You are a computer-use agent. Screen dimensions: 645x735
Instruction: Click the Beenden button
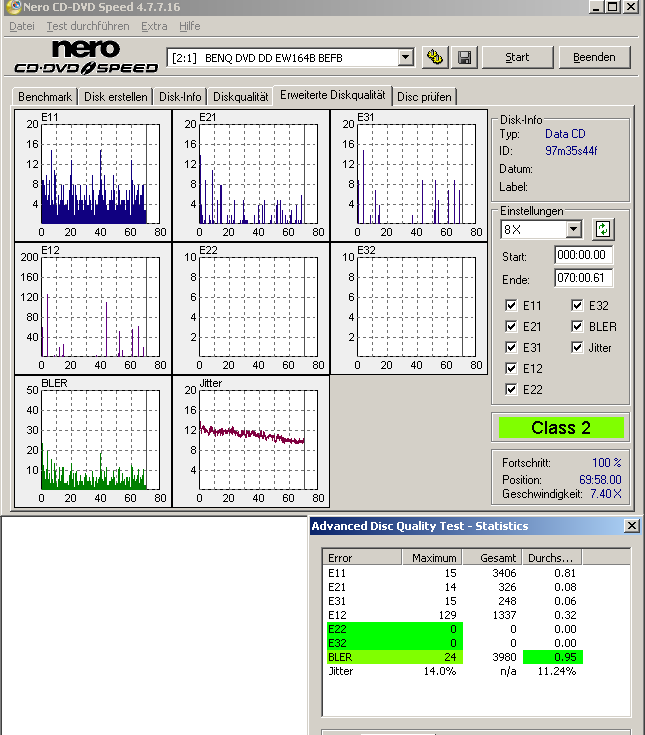[594, 57]
